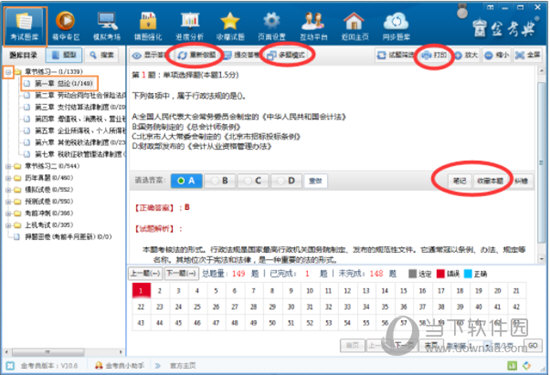Expand the 预测试卷 (0/550) folder
Screen dimensions: 550x375
click(8, 202)
